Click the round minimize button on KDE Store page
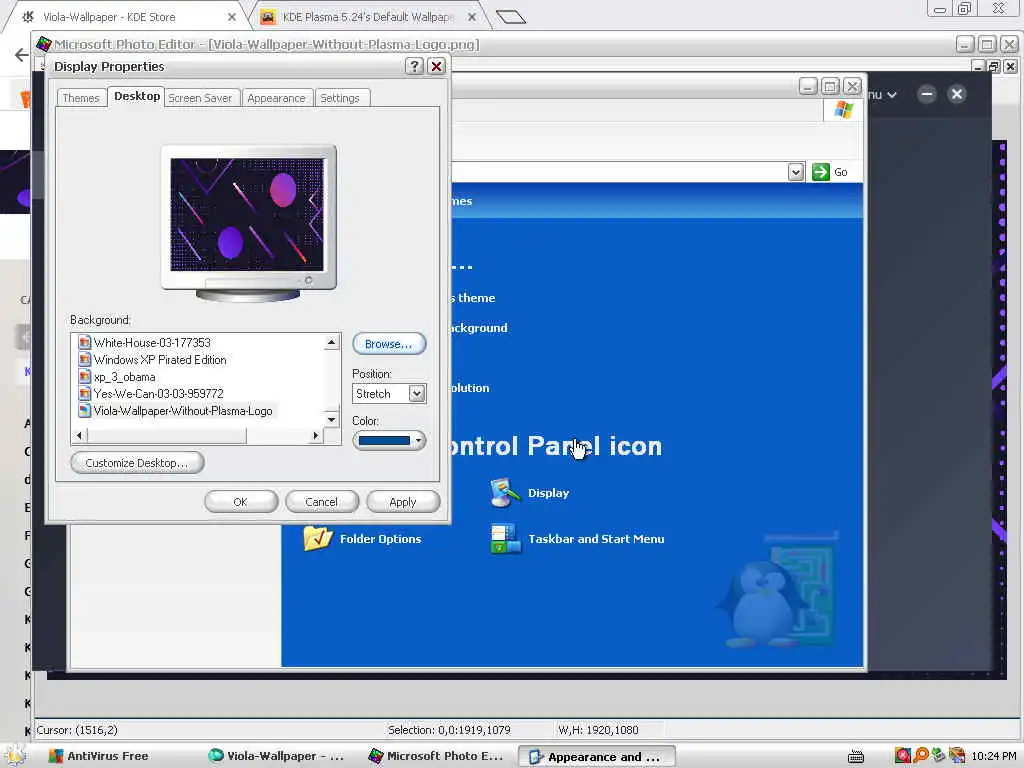Viewport: 1024px width, 768px height. point(927,94)
